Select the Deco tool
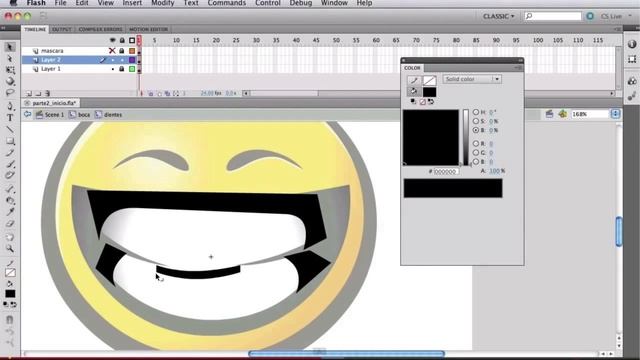The image size is (640, 360). pos(10,175)
